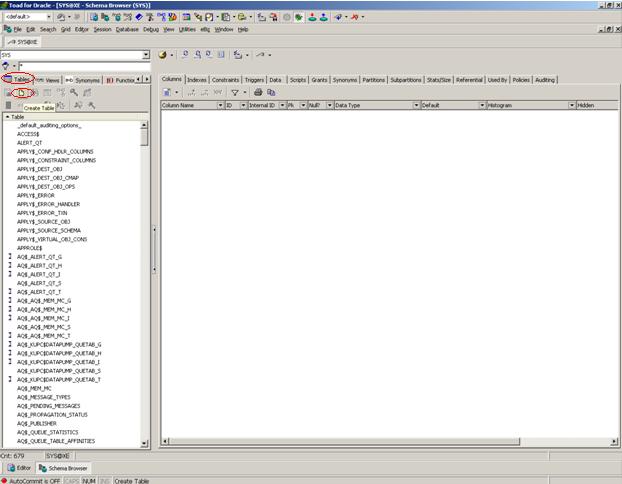Click the red arrow icon at toolbar end
The width and height of the screenshot is (622, 484).
pos(355,17)
